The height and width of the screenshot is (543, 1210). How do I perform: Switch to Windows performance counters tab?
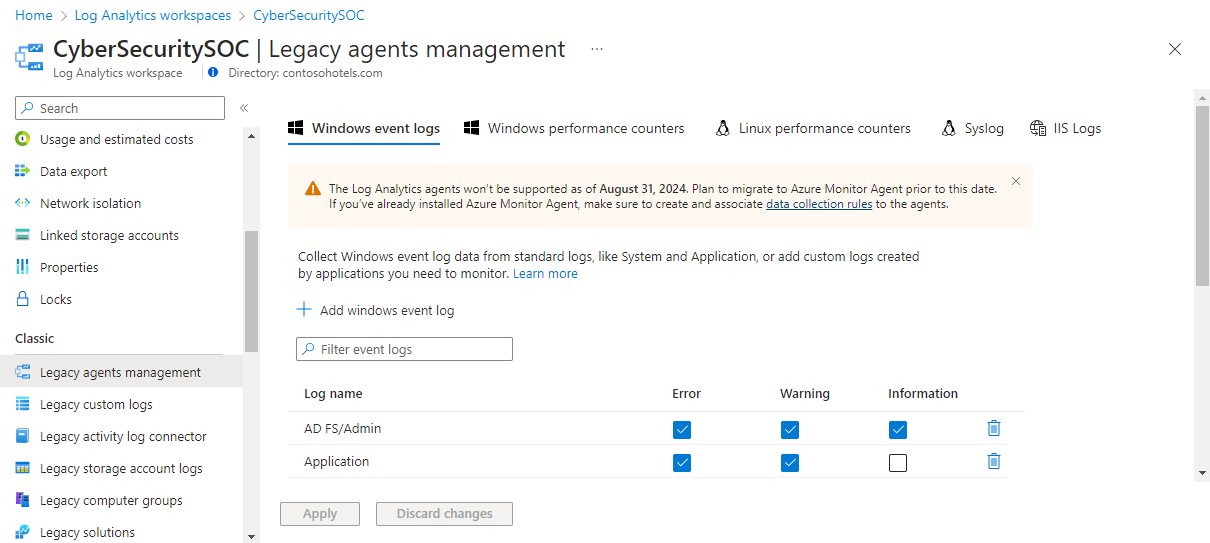(x=575, y=128)
